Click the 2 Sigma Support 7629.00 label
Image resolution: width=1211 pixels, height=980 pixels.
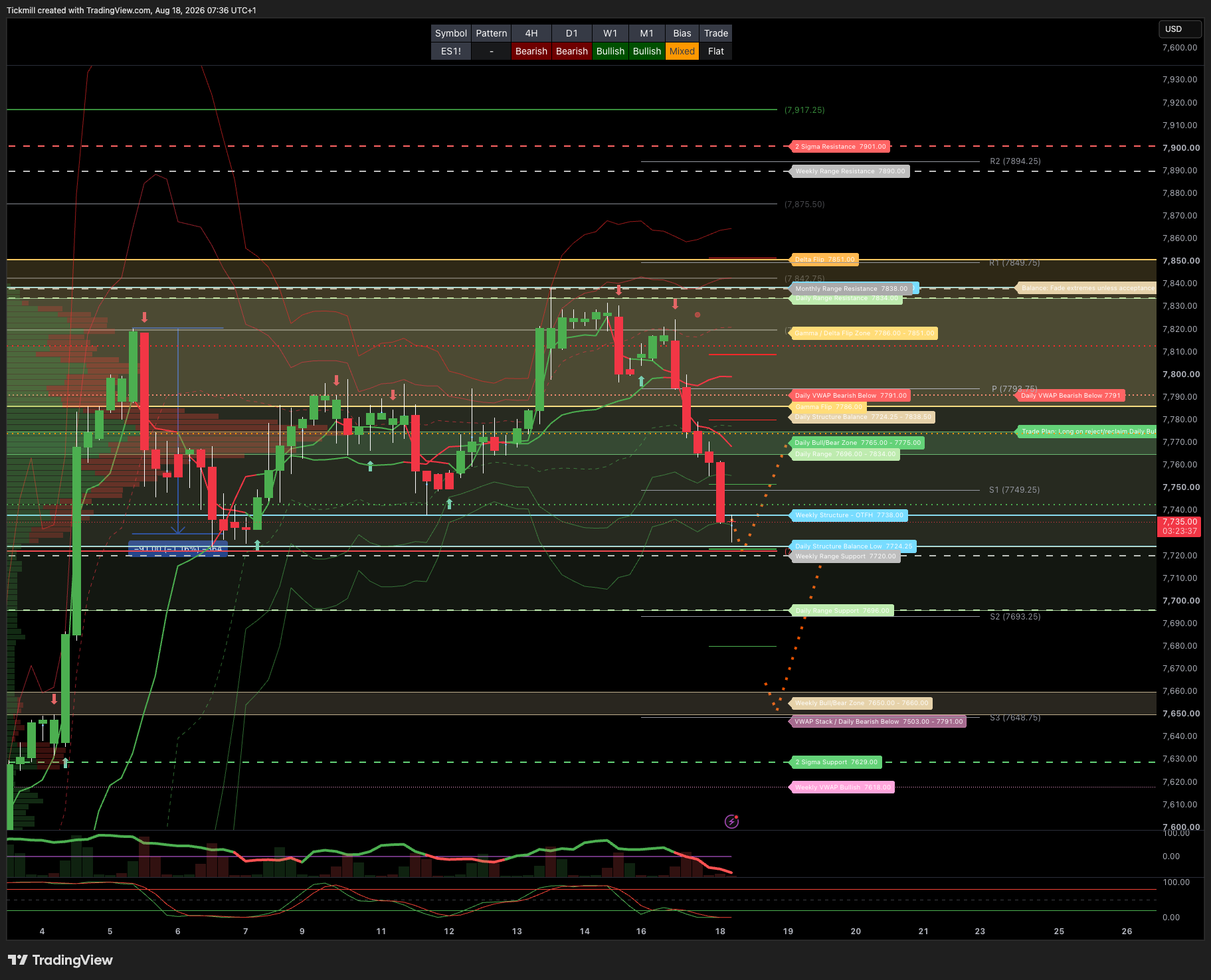pos(836,762)
